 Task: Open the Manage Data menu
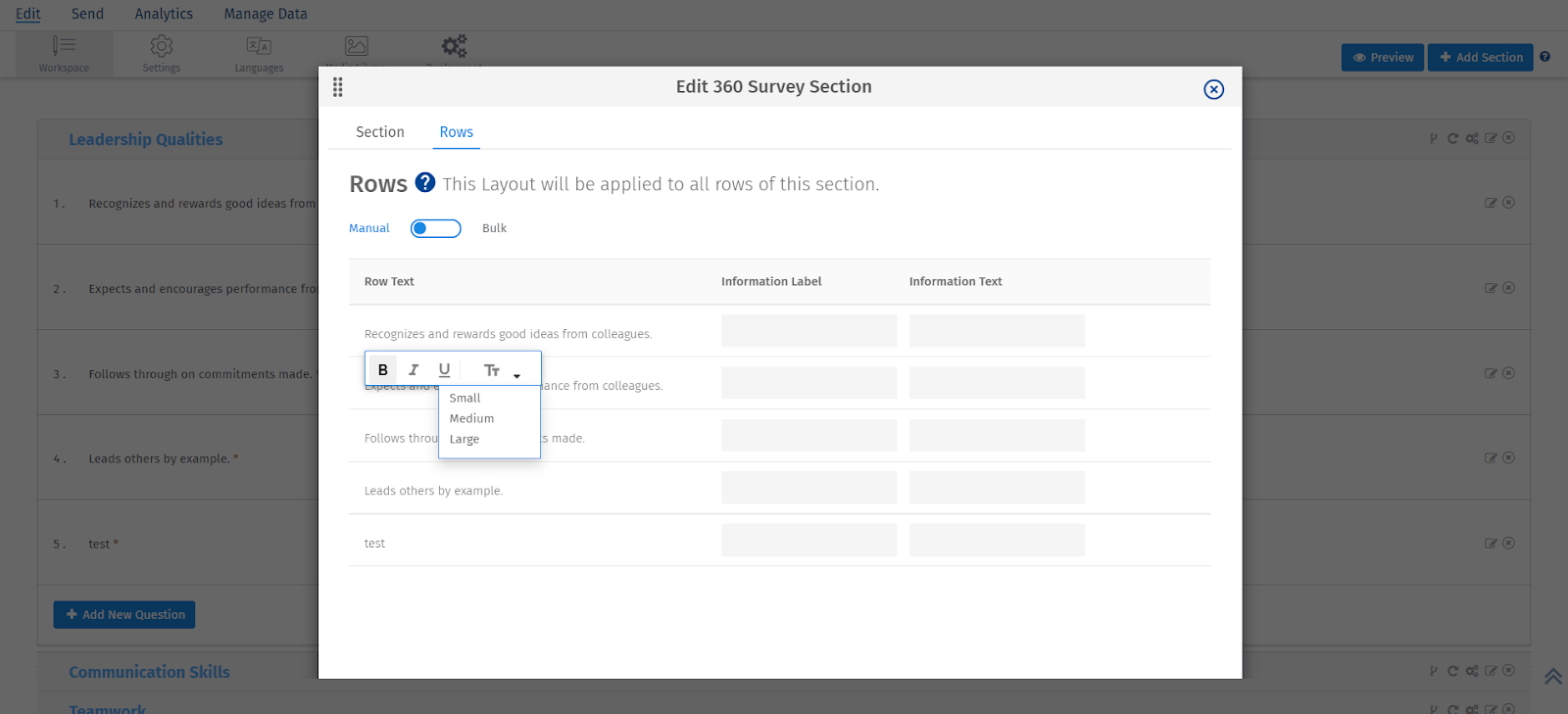point(266,14)
